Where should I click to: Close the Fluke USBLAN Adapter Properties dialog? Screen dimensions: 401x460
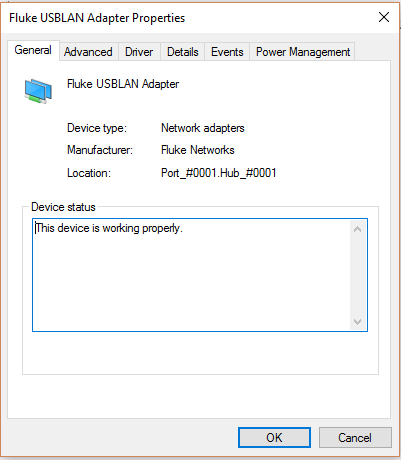point(384,17)
